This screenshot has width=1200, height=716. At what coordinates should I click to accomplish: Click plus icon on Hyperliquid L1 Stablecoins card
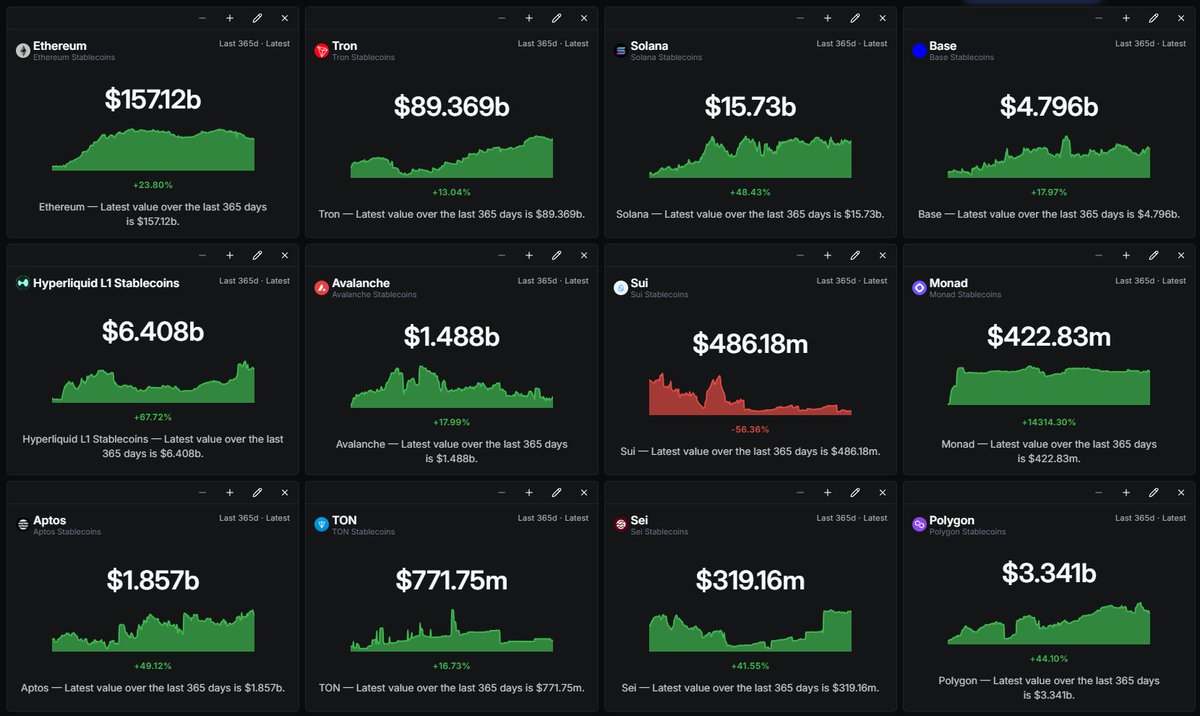click(230, 256)
